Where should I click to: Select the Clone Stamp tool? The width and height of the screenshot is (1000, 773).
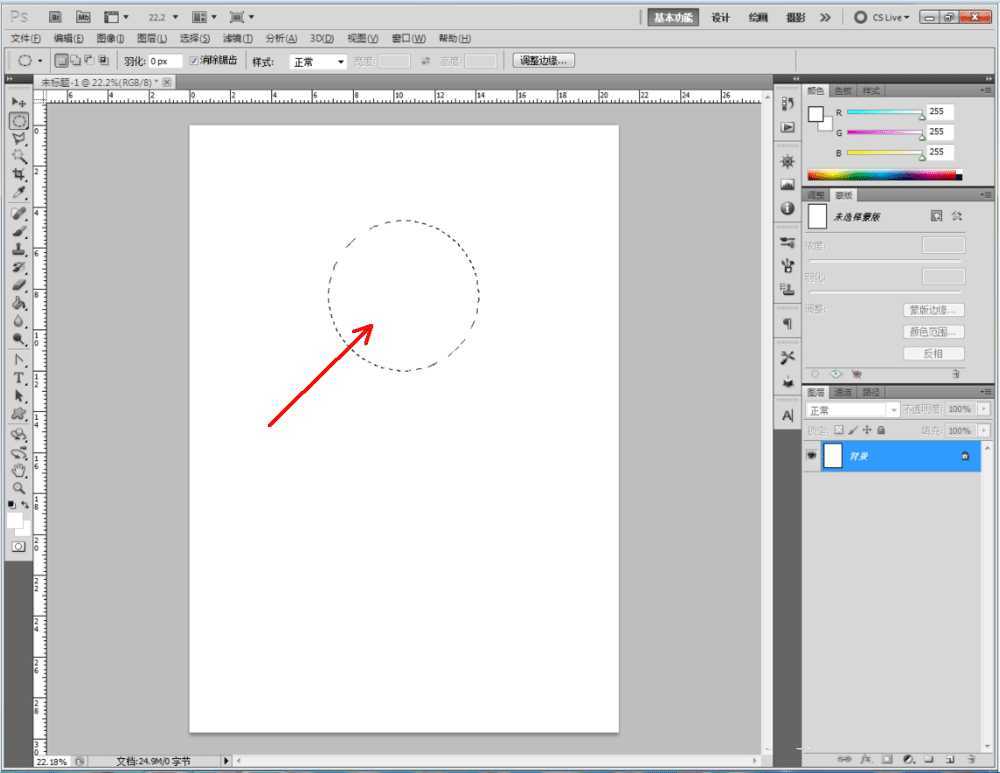(18, 249)
